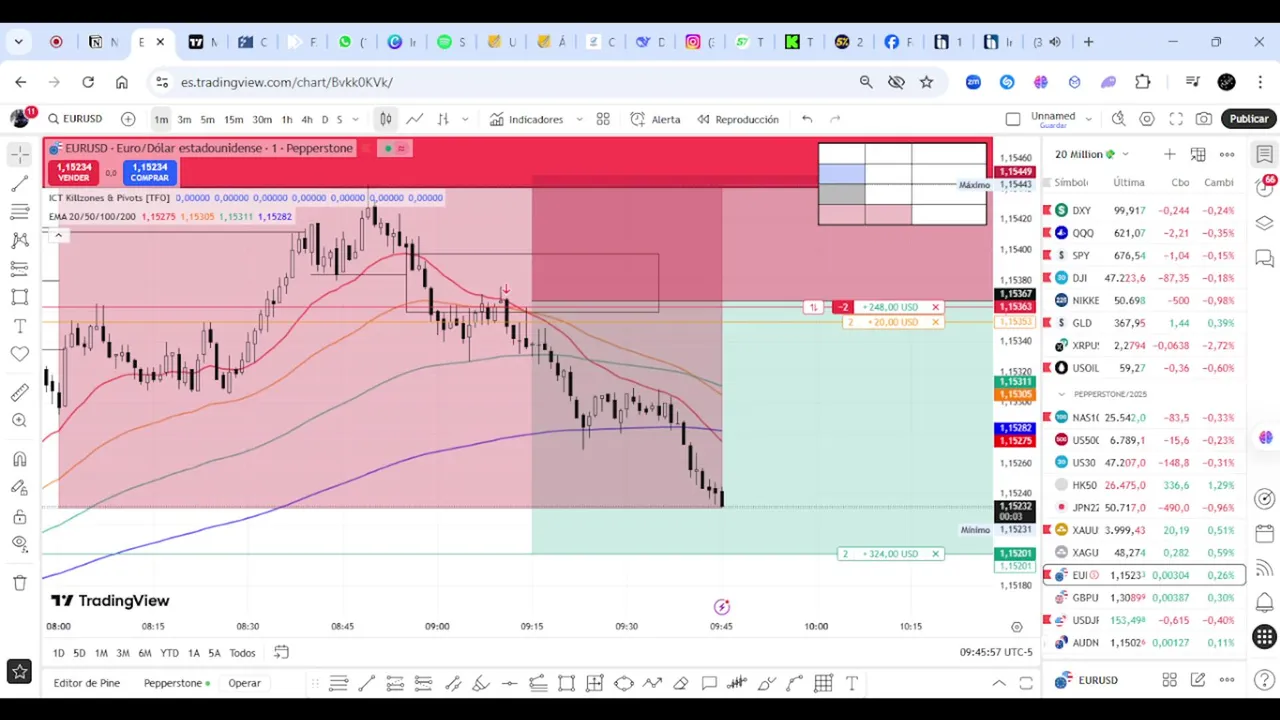Switch chart to fullscreen mode

[x=1176, y=119]
